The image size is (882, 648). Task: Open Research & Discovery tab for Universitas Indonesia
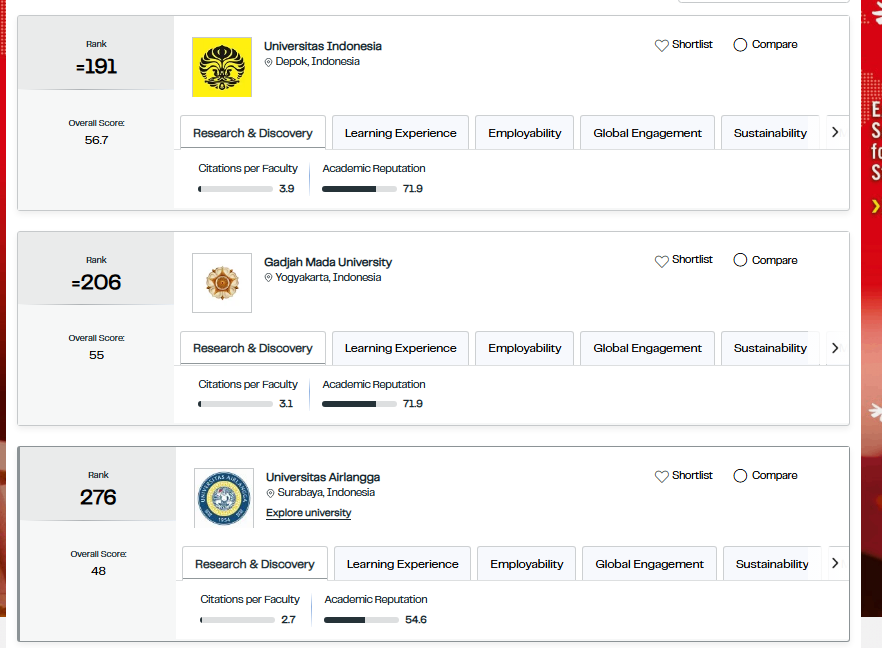click(253, 133)
